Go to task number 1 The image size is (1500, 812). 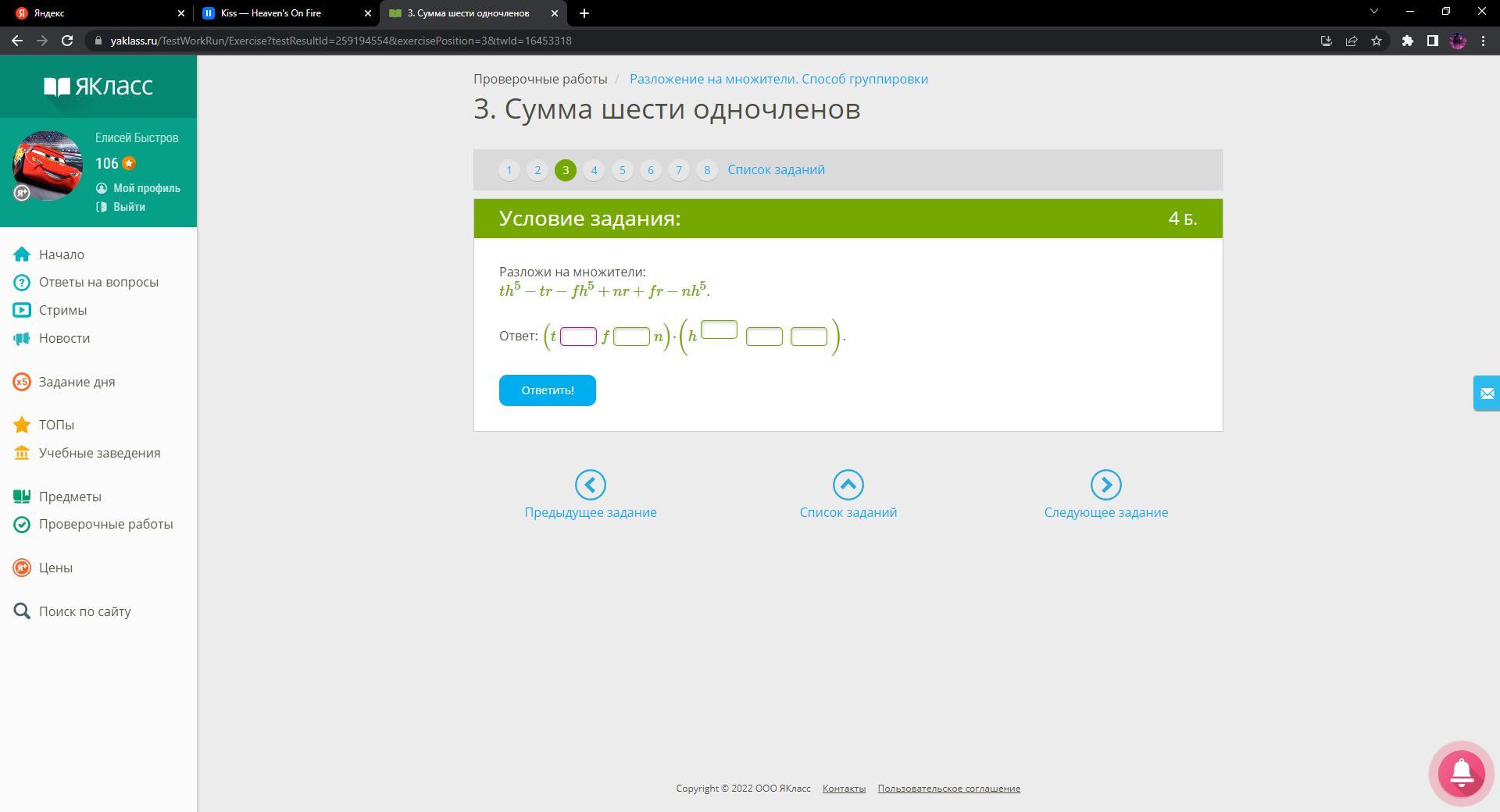coord(509,170)
